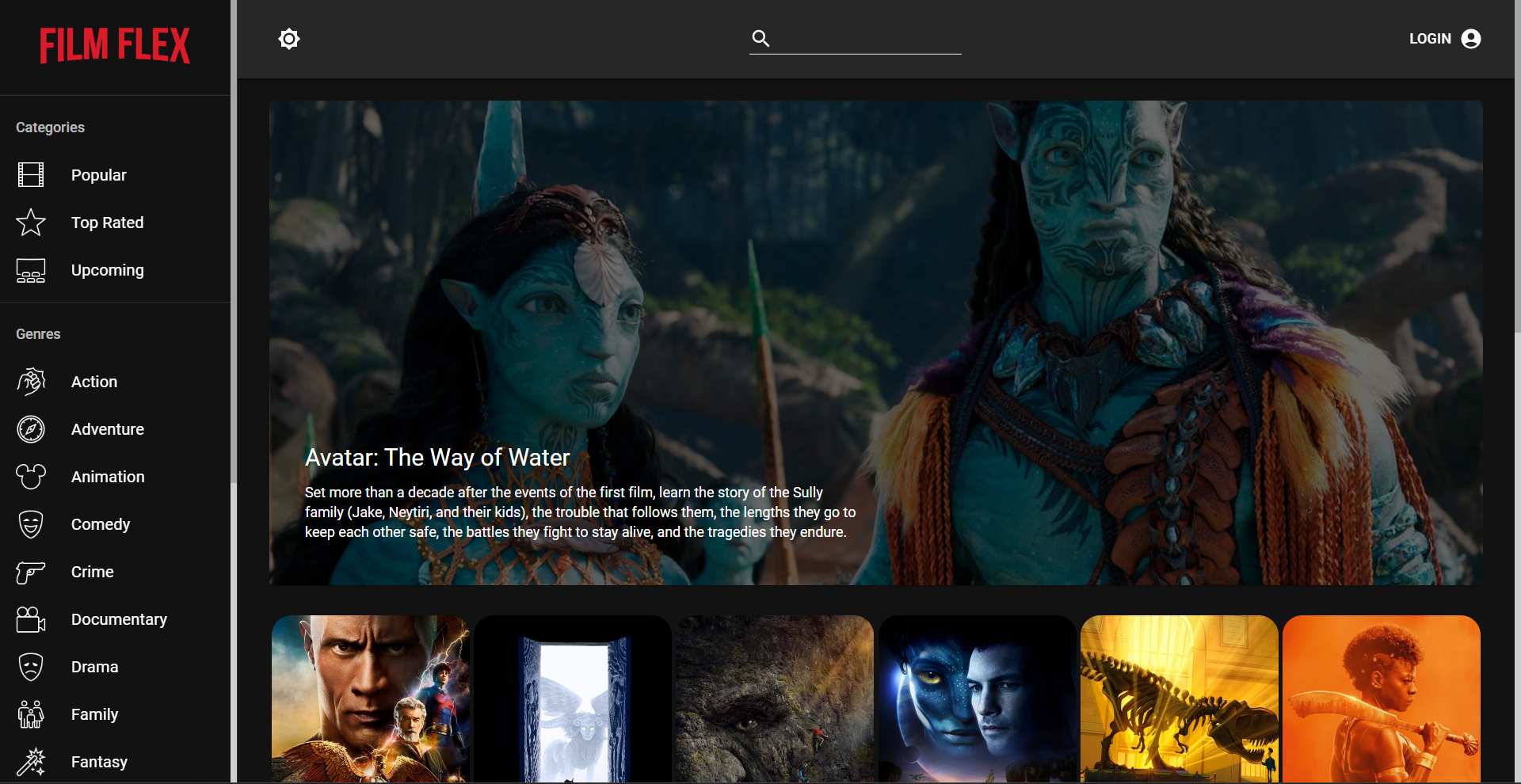Viewport: 1521px width, 784px height.
Task: Open the stone troll face movie poster
Action: 775,699
